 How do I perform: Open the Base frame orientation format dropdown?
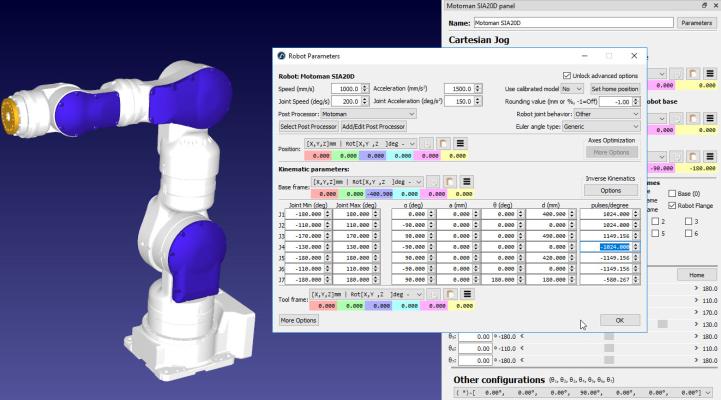367,182
